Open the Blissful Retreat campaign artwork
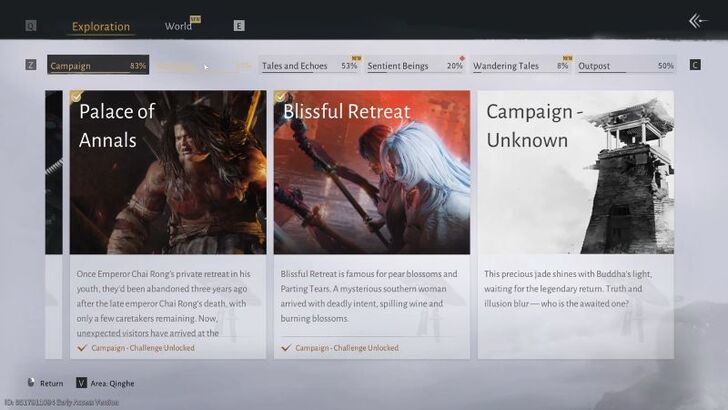The width and height of the screenshot is (728, 410). pos(372,172)
